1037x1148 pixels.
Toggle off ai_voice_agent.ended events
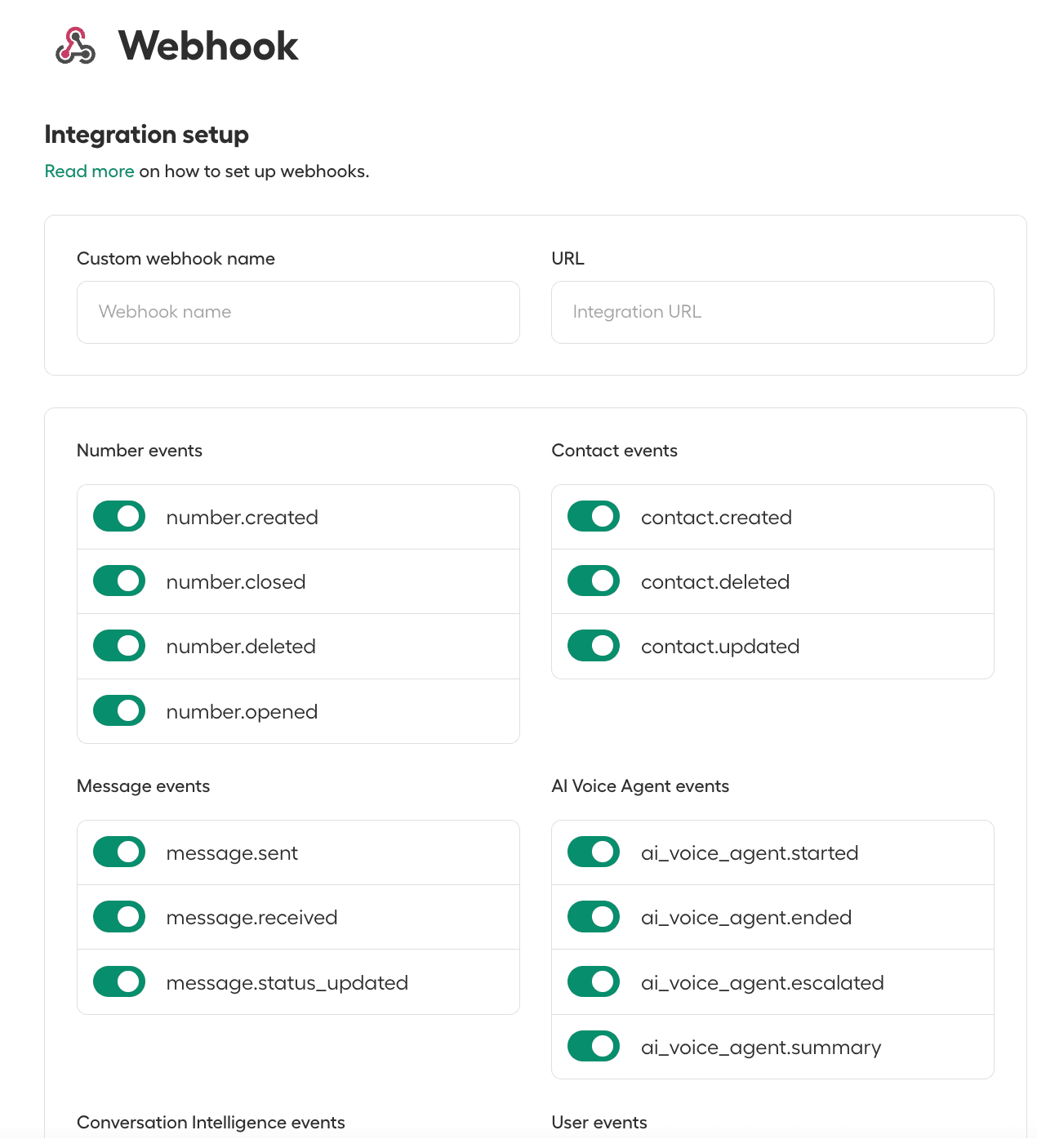point(593,916)
